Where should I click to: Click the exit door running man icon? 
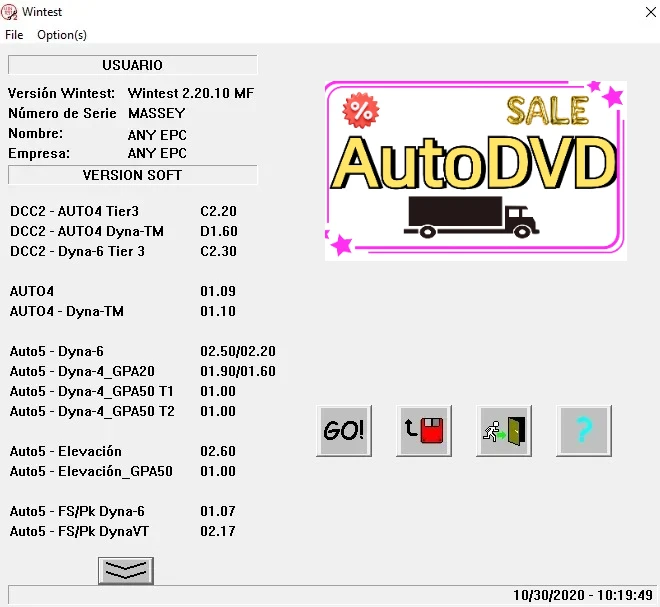504,431
